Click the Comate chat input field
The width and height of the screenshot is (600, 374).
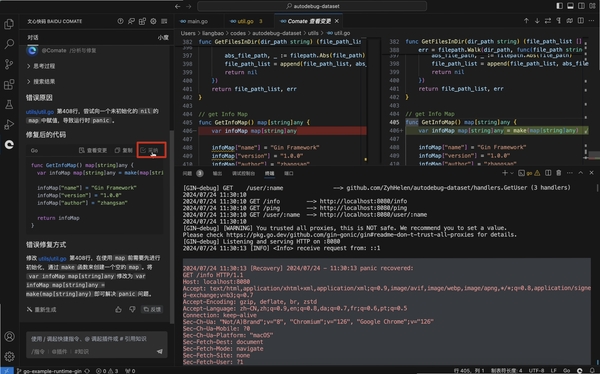coord(96,339)
